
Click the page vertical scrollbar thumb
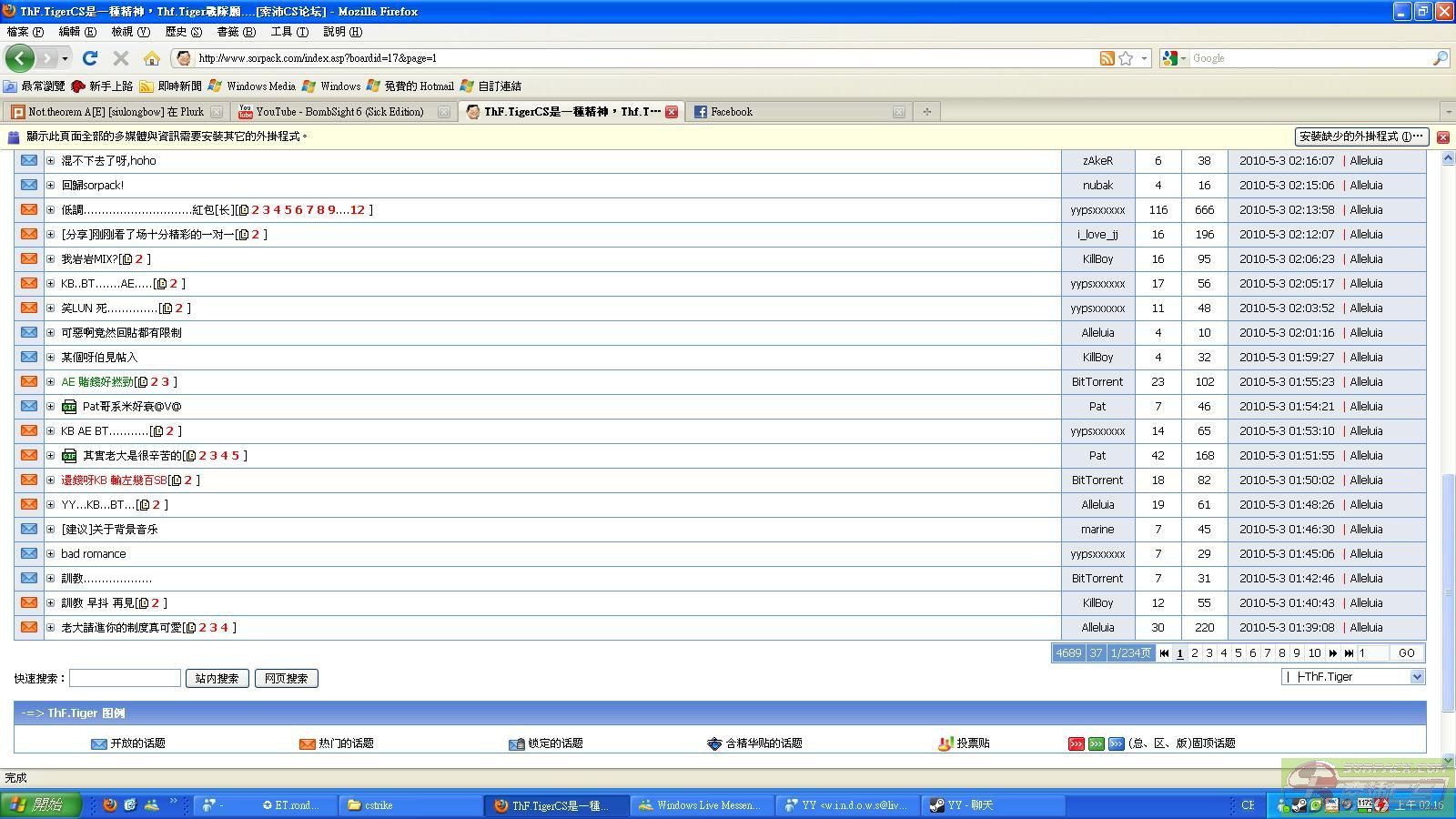(x=1448, y=591)
